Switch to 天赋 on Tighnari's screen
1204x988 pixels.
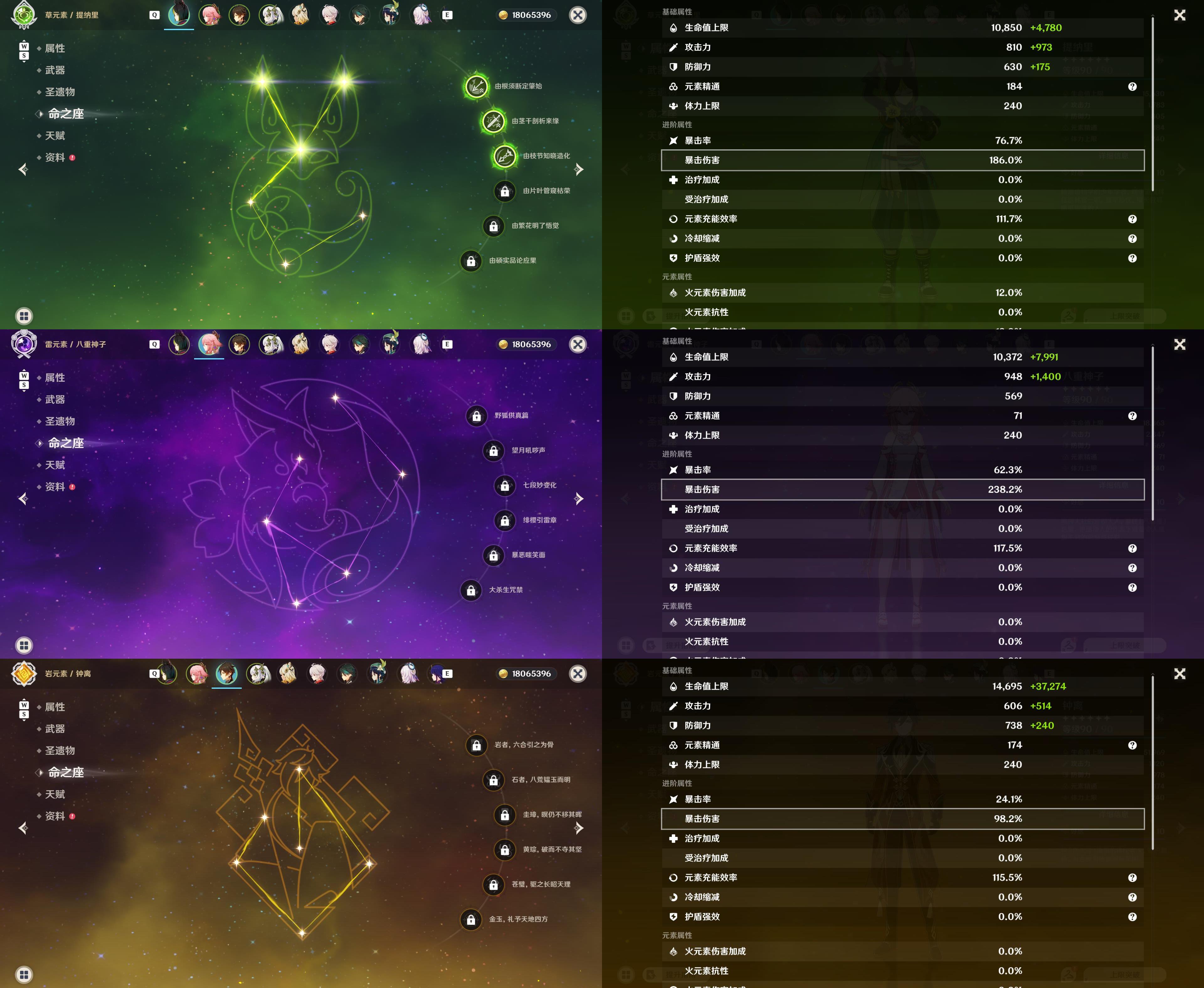pyautogui.click(x=55, y=135)
